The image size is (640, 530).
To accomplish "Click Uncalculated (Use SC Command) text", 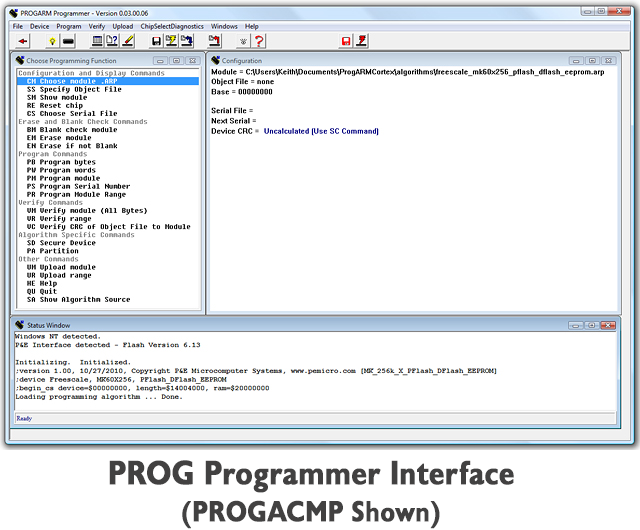I will (x=321, y=131).
